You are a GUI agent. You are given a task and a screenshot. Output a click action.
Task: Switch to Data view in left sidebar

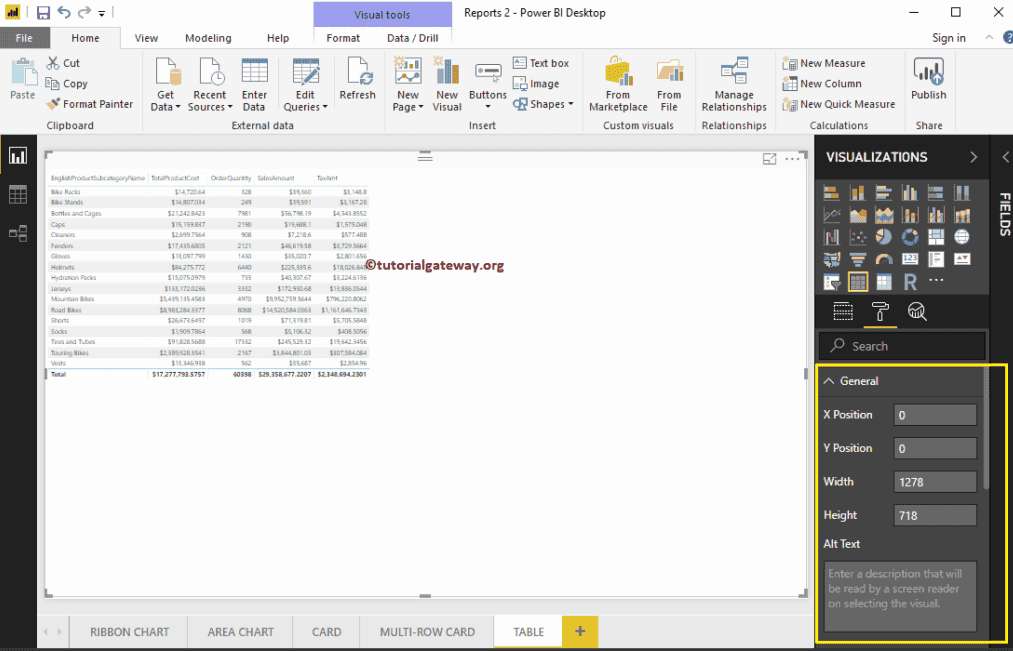17,195
